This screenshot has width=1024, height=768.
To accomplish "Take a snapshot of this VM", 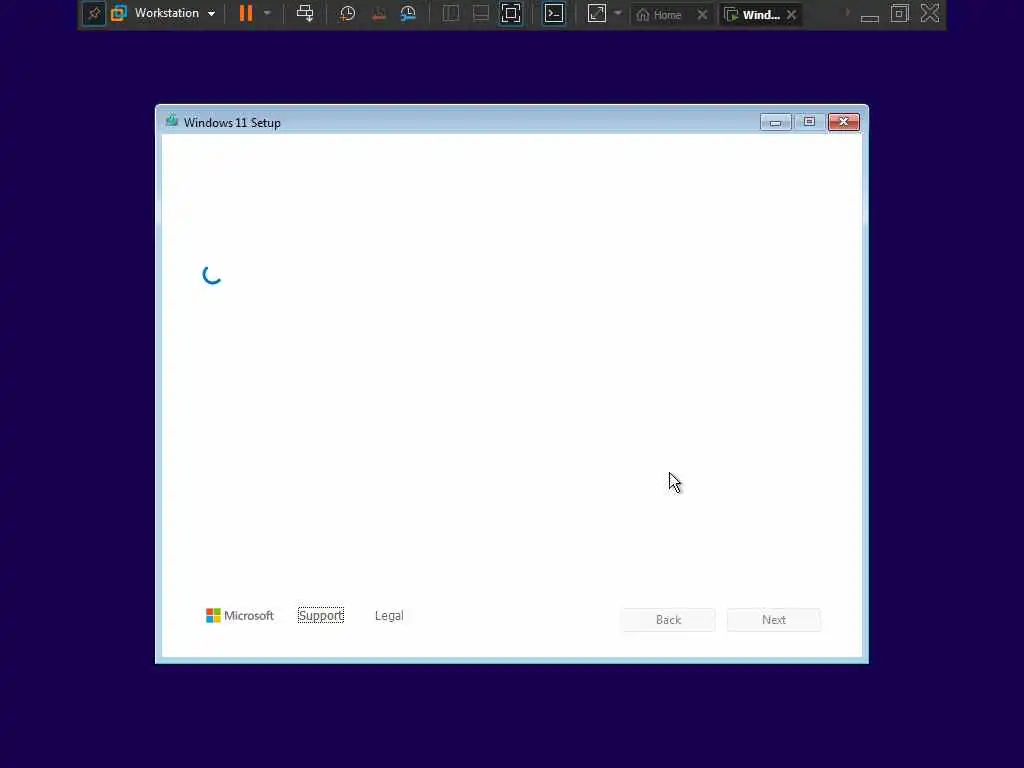I will point(347,13).
